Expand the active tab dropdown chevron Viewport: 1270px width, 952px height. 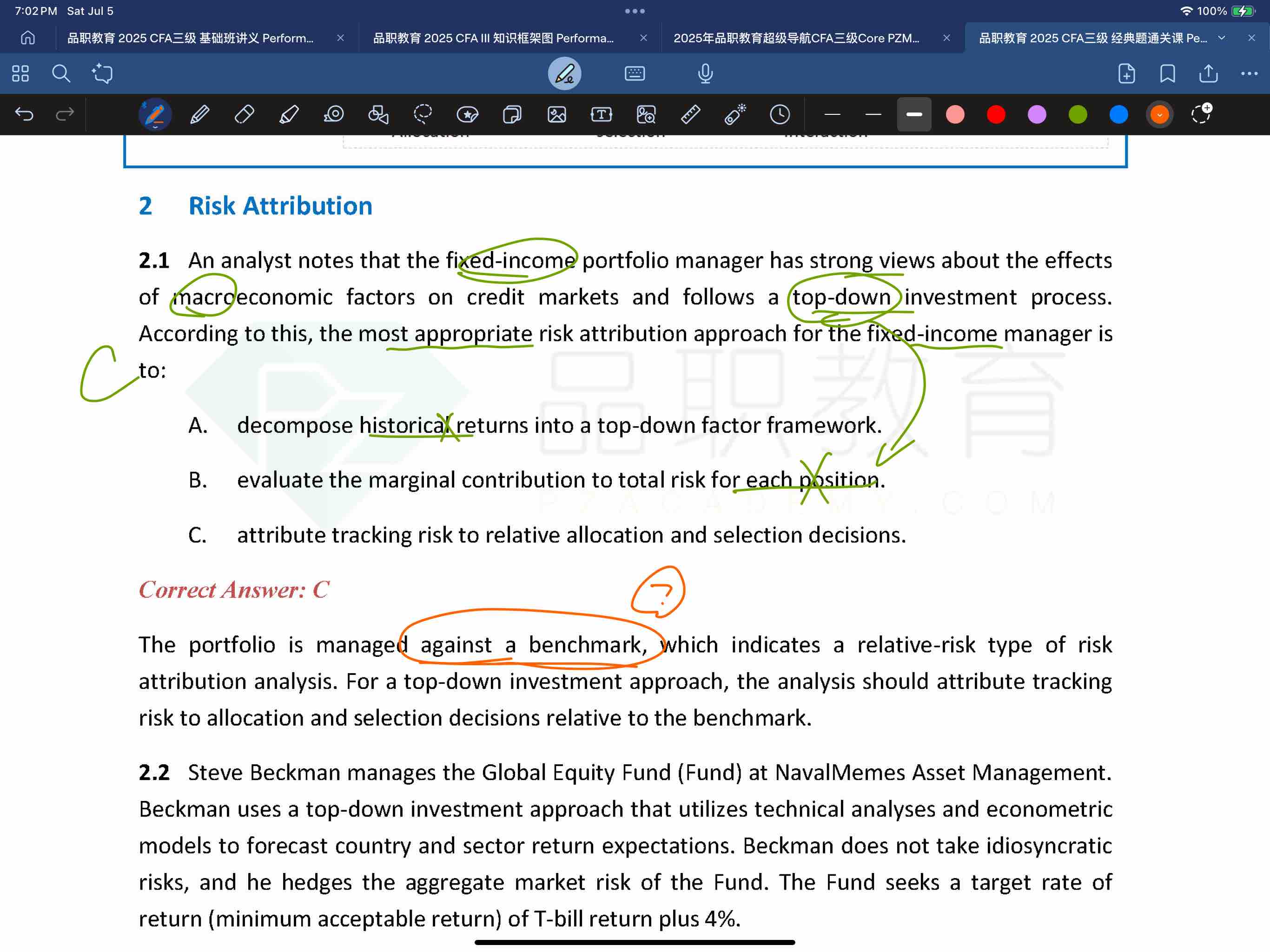point(1222,38)
